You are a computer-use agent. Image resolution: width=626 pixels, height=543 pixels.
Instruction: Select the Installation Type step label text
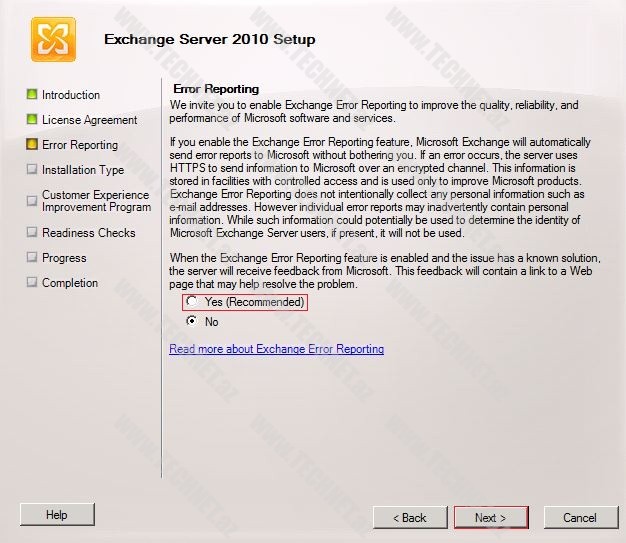83,170
